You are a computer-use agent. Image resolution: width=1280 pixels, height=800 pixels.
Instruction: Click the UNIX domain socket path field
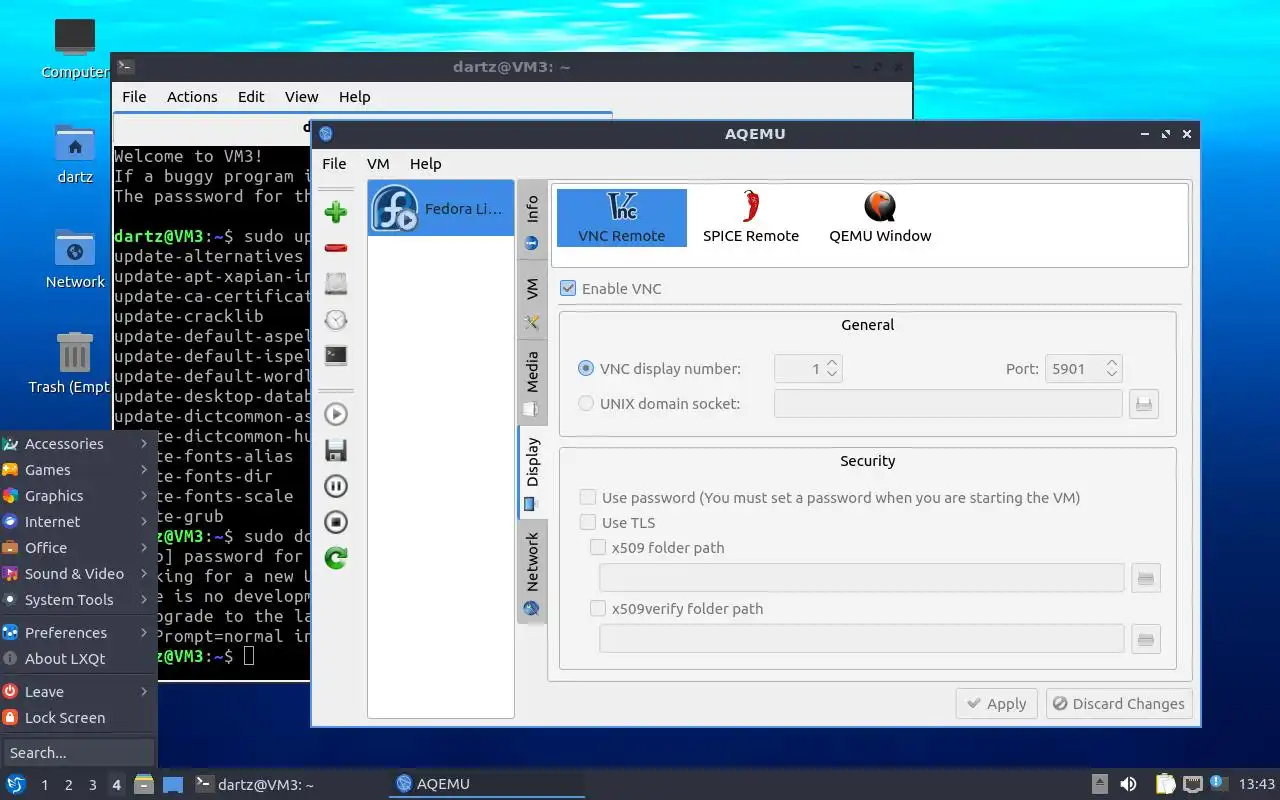point(948,404)
